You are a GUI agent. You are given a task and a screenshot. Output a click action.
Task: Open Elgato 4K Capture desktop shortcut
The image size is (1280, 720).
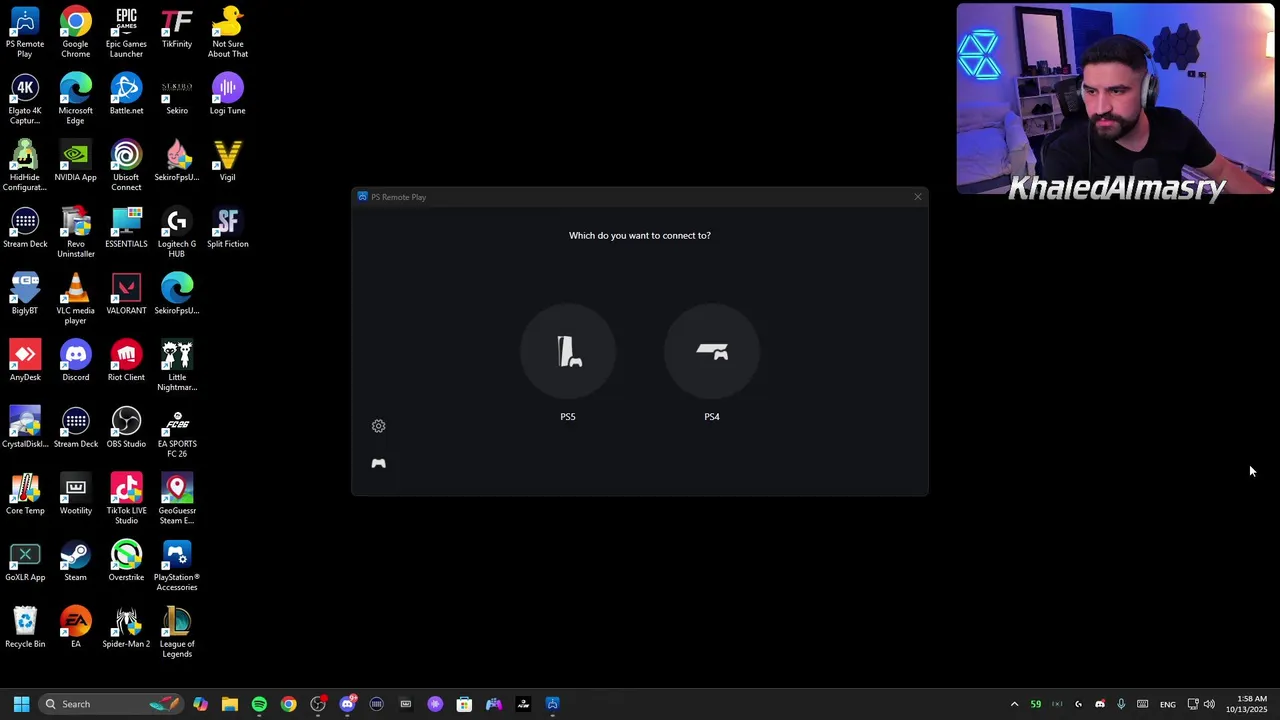pyautogui.click(x=25, y=99)
